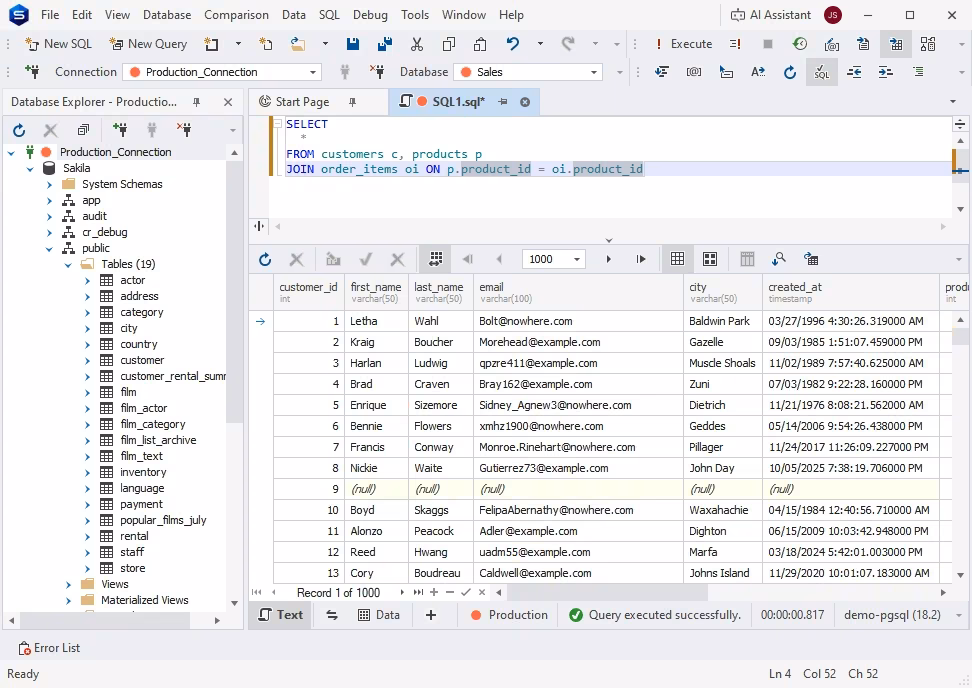Click the Save icon in toolbar
Image resolution: width=972 pixels, height=688 pixels.
[353, 44]
